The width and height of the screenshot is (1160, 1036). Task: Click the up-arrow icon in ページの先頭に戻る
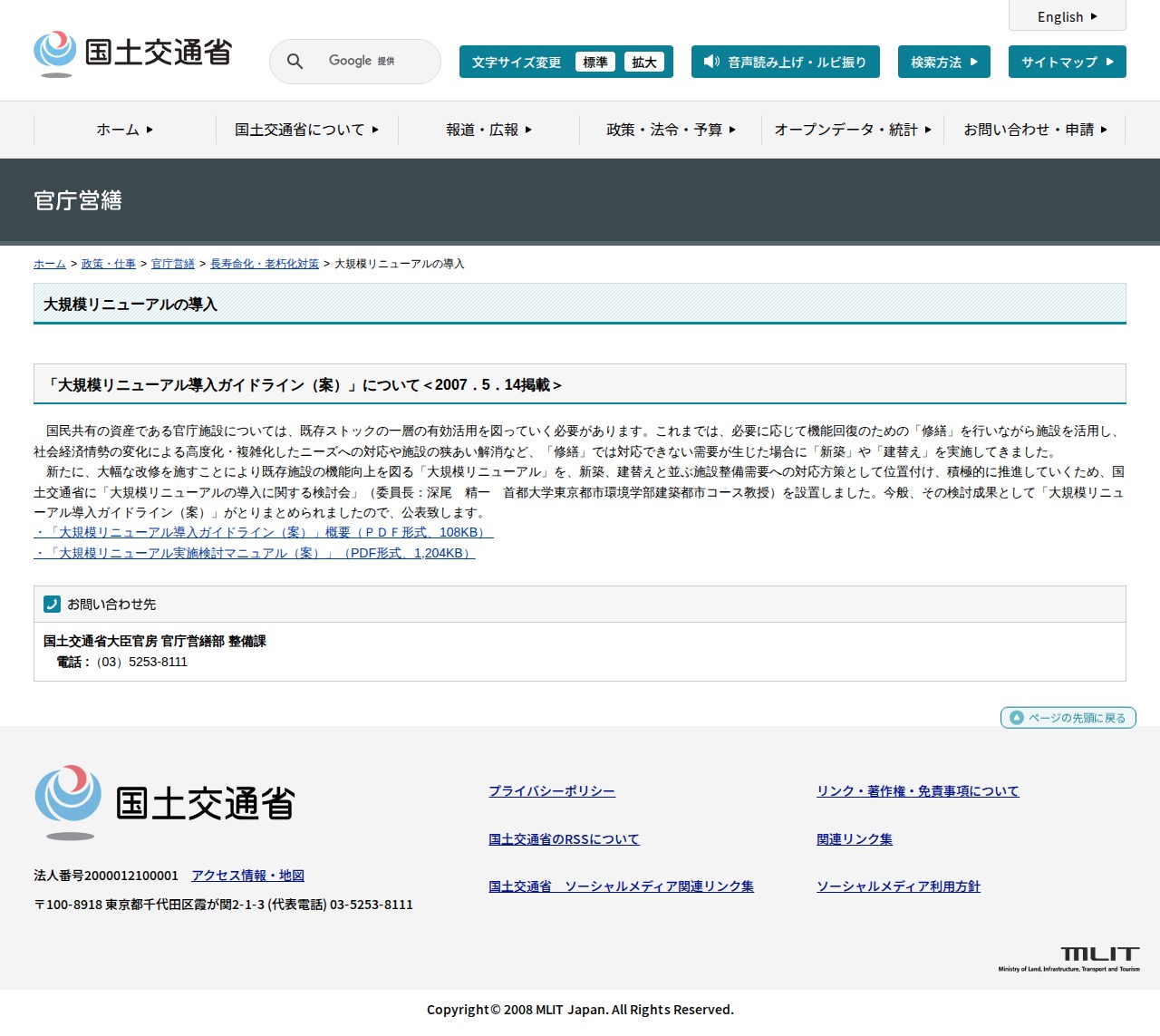click(1017, 718)
